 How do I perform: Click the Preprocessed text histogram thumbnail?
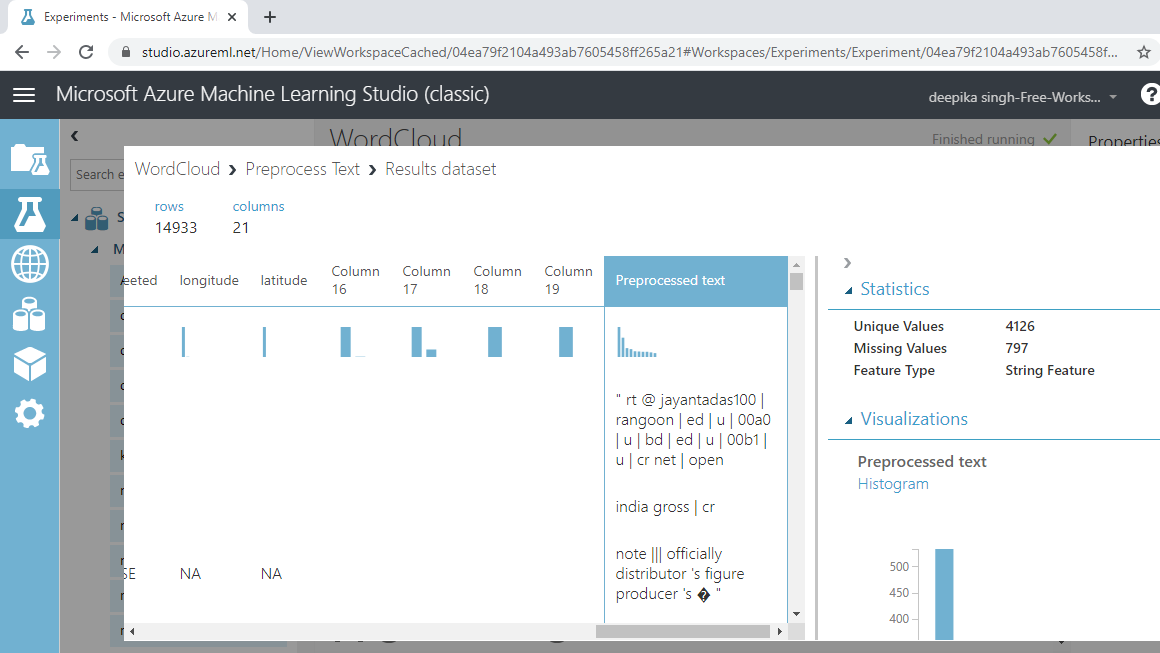[637, 342]
